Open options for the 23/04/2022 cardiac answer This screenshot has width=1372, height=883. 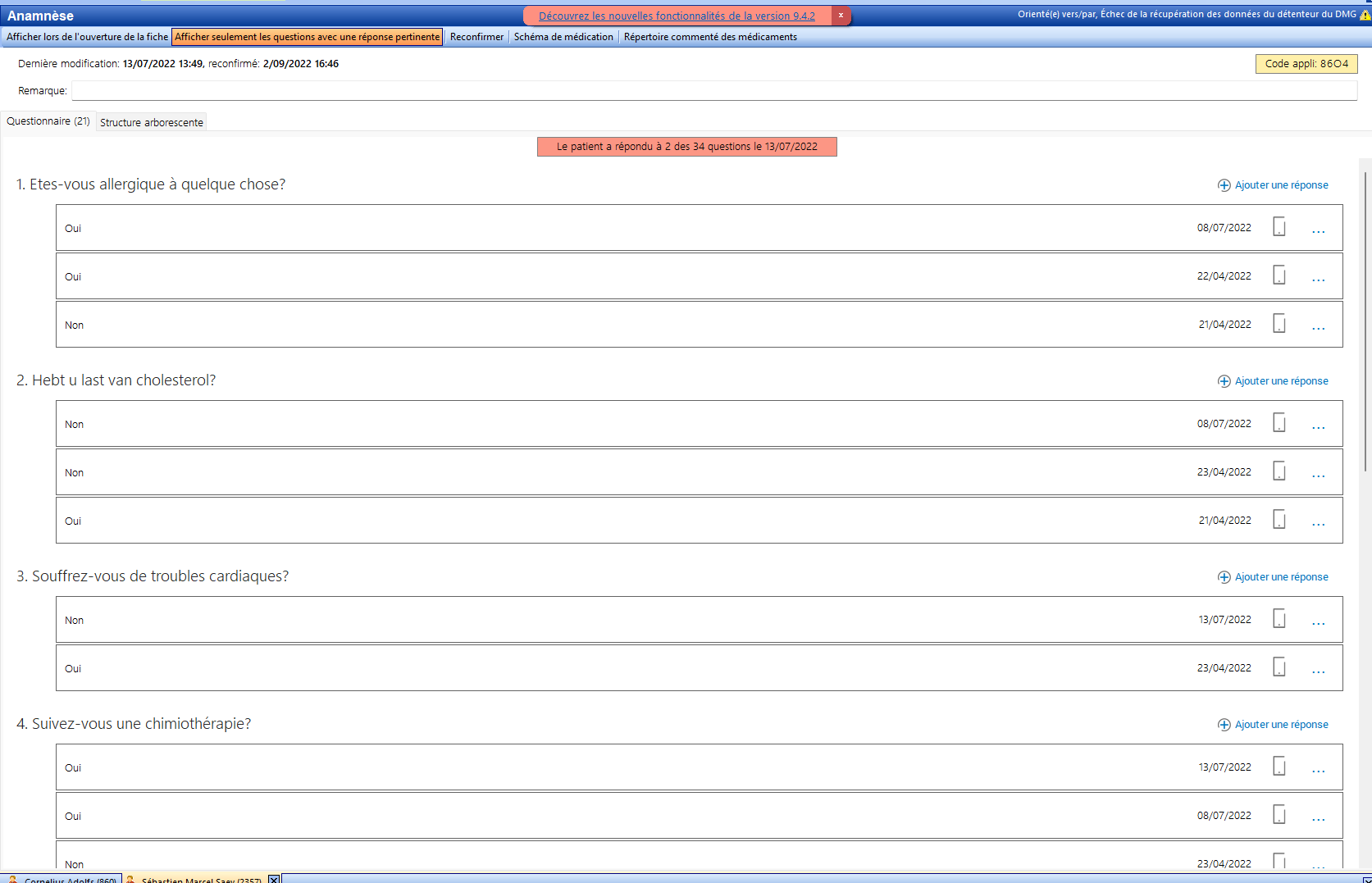pyautogui.click(x=1319, y=669)
